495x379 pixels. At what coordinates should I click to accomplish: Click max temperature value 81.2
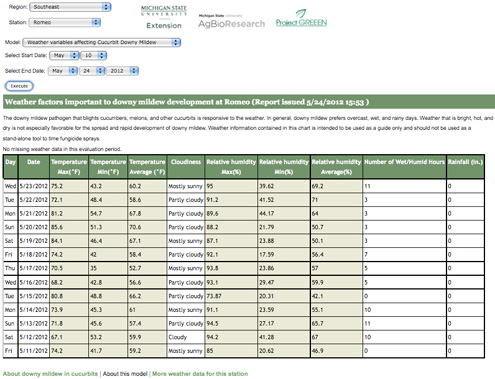[x=69, y=213]
